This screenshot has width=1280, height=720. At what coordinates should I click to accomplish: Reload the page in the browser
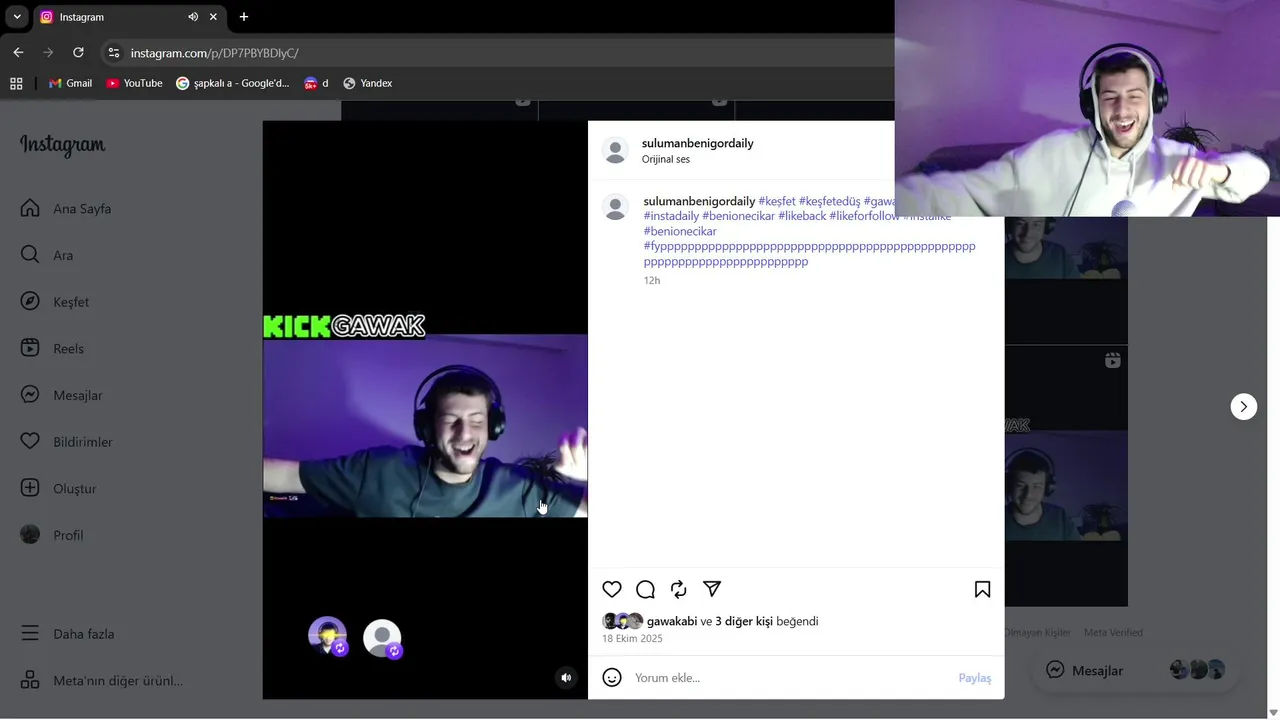(78, 52)
